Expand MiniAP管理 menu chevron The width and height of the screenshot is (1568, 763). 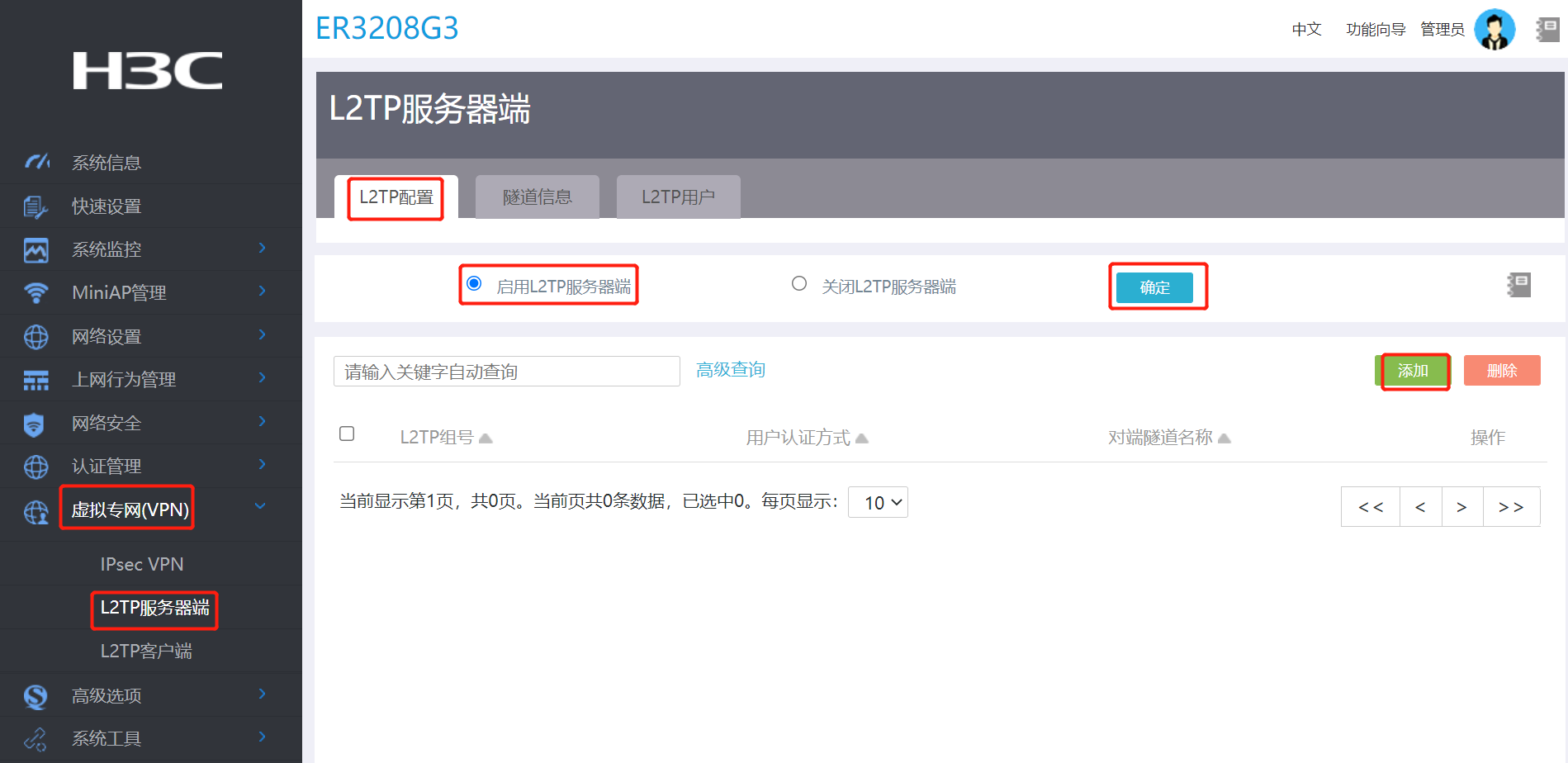point(262,291)
